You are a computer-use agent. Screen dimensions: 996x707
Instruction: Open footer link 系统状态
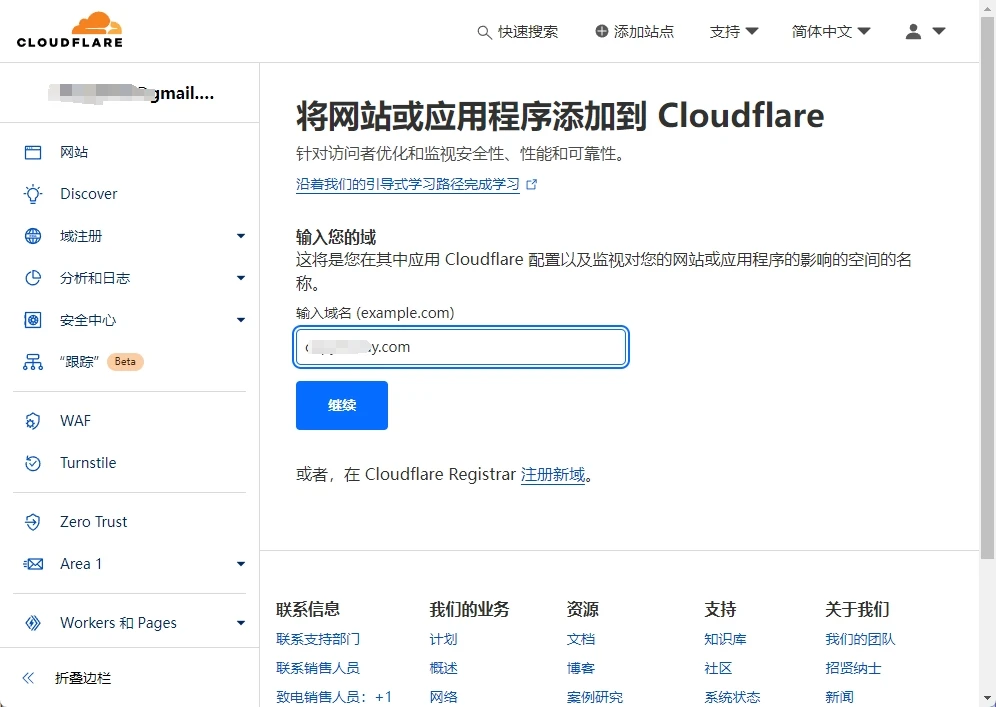732,697
